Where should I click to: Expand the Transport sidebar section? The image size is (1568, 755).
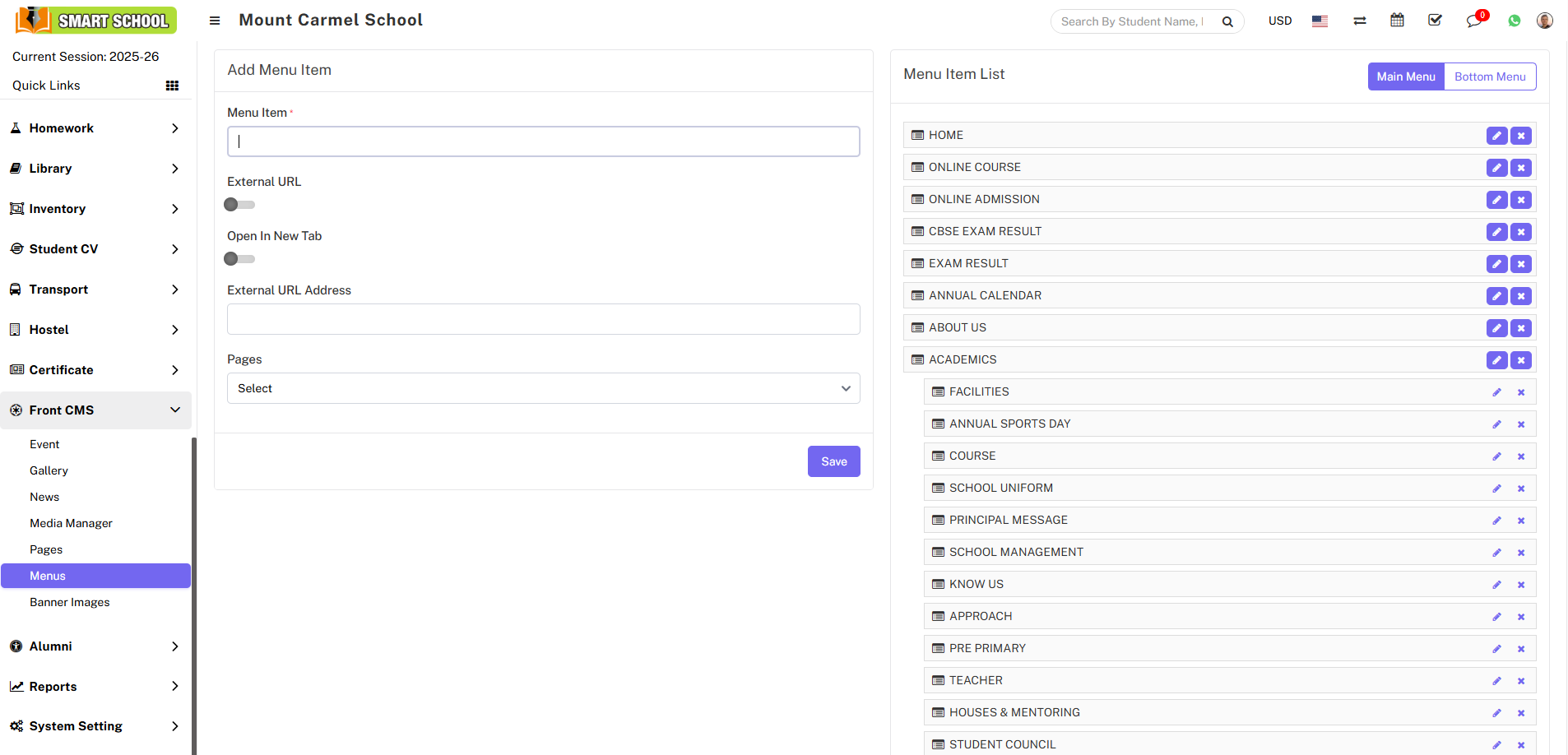[x=95, y=289]
